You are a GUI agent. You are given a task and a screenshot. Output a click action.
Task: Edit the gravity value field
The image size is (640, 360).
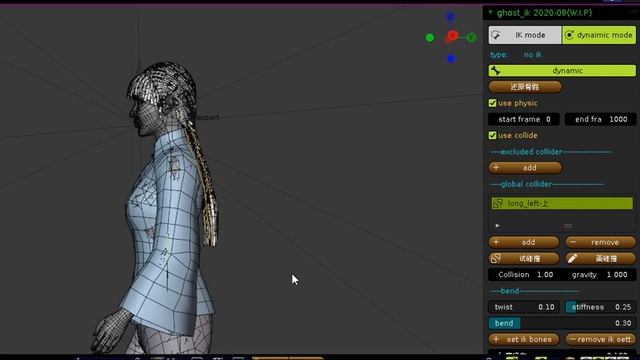tap(599, 275)
